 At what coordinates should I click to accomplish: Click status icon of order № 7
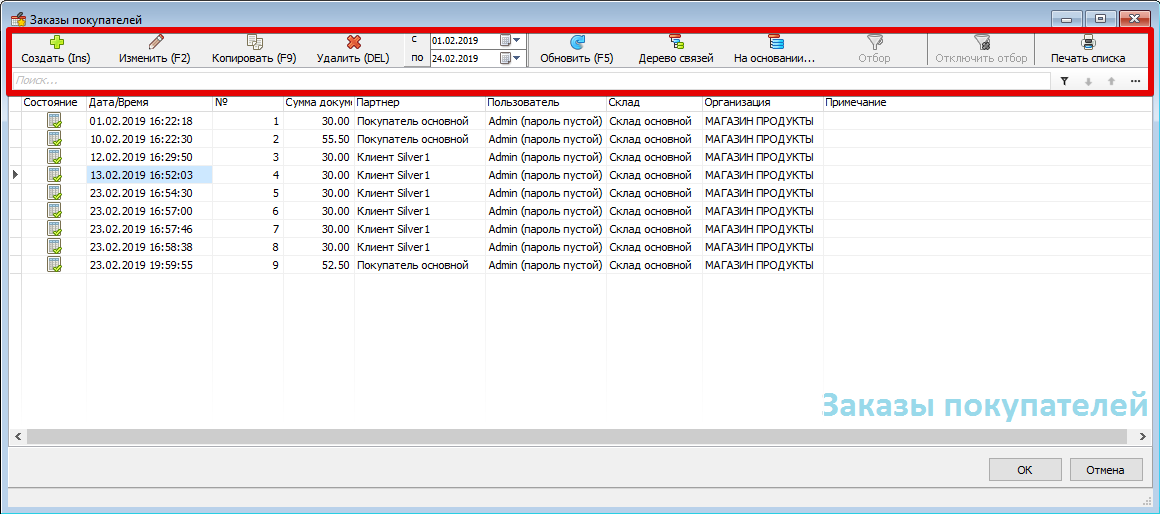click(x=54, y=229)
